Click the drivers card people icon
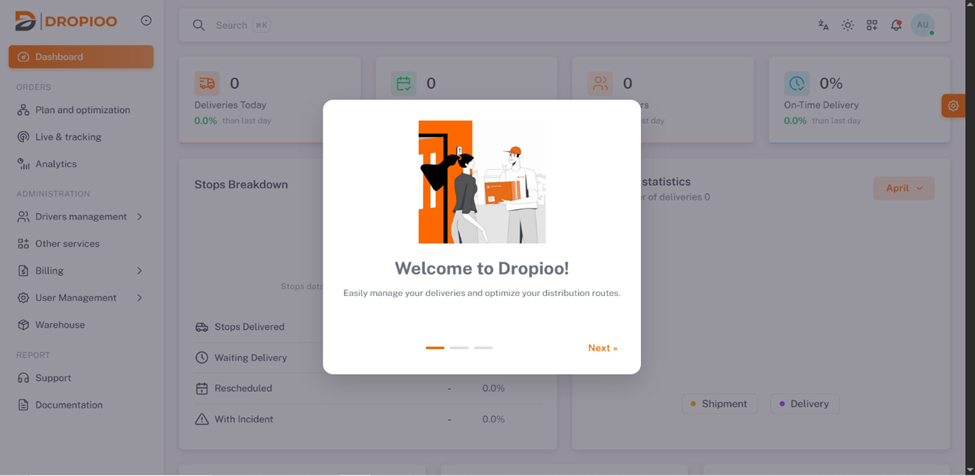Viewport: 975px width, 476px height. [x=600, y=83]
